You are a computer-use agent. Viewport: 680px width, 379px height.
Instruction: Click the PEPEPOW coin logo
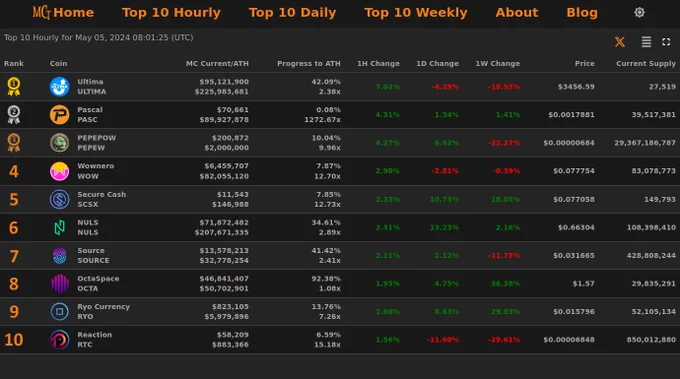point(59,143)
